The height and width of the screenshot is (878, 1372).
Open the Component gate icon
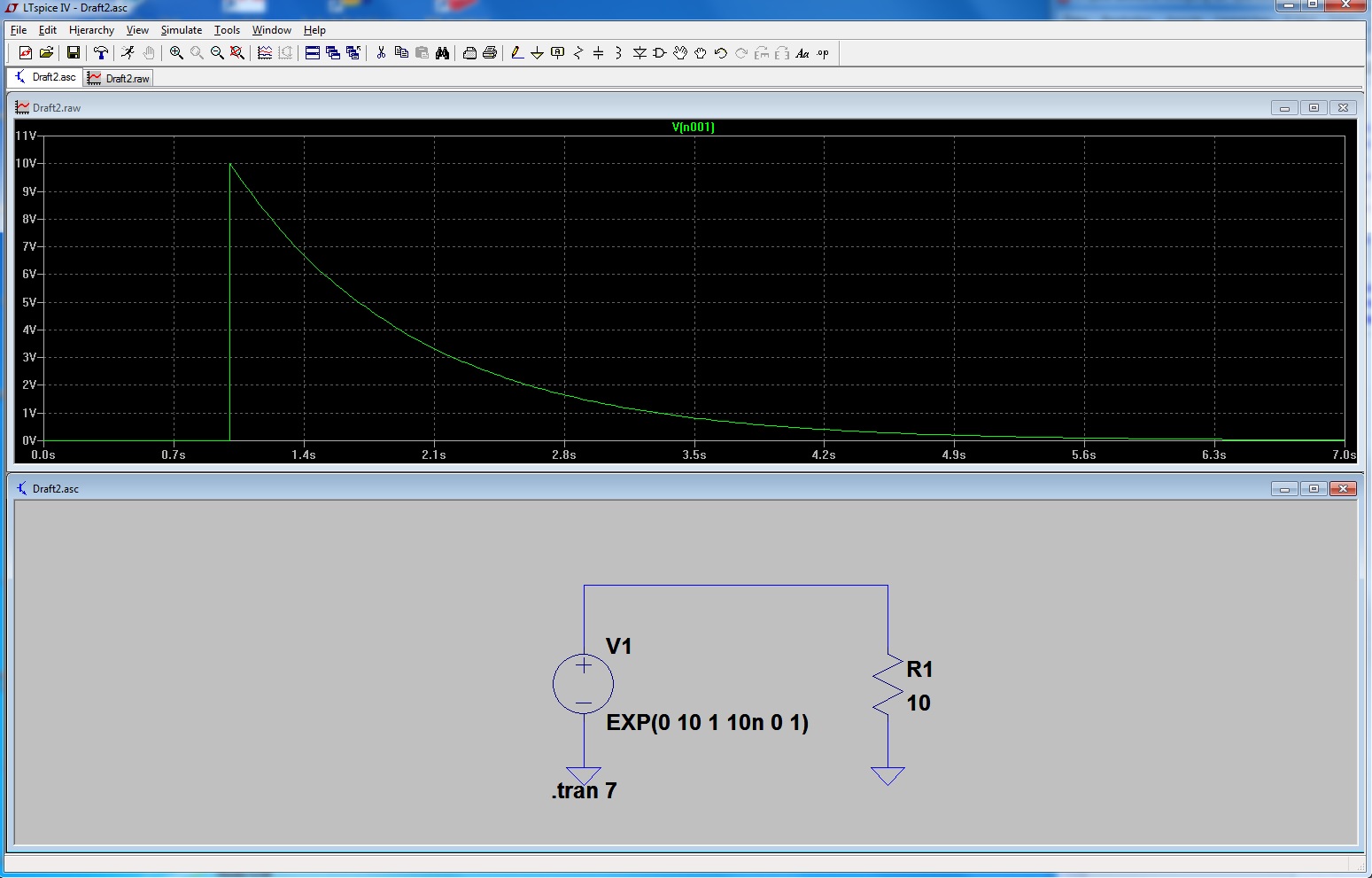(x=660, y=53)
